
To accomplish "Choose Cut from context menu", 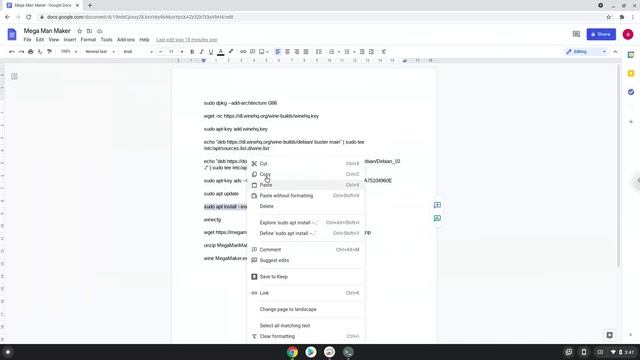I will 306,164.
